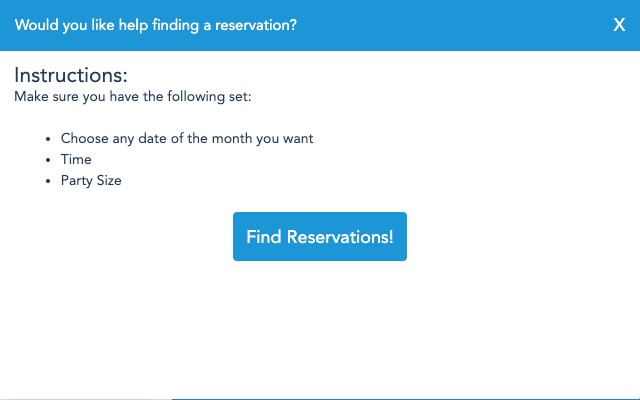640x400 pixels.
Task: Click the bullet next to the date instruction
Action: [x=48, y=139]
